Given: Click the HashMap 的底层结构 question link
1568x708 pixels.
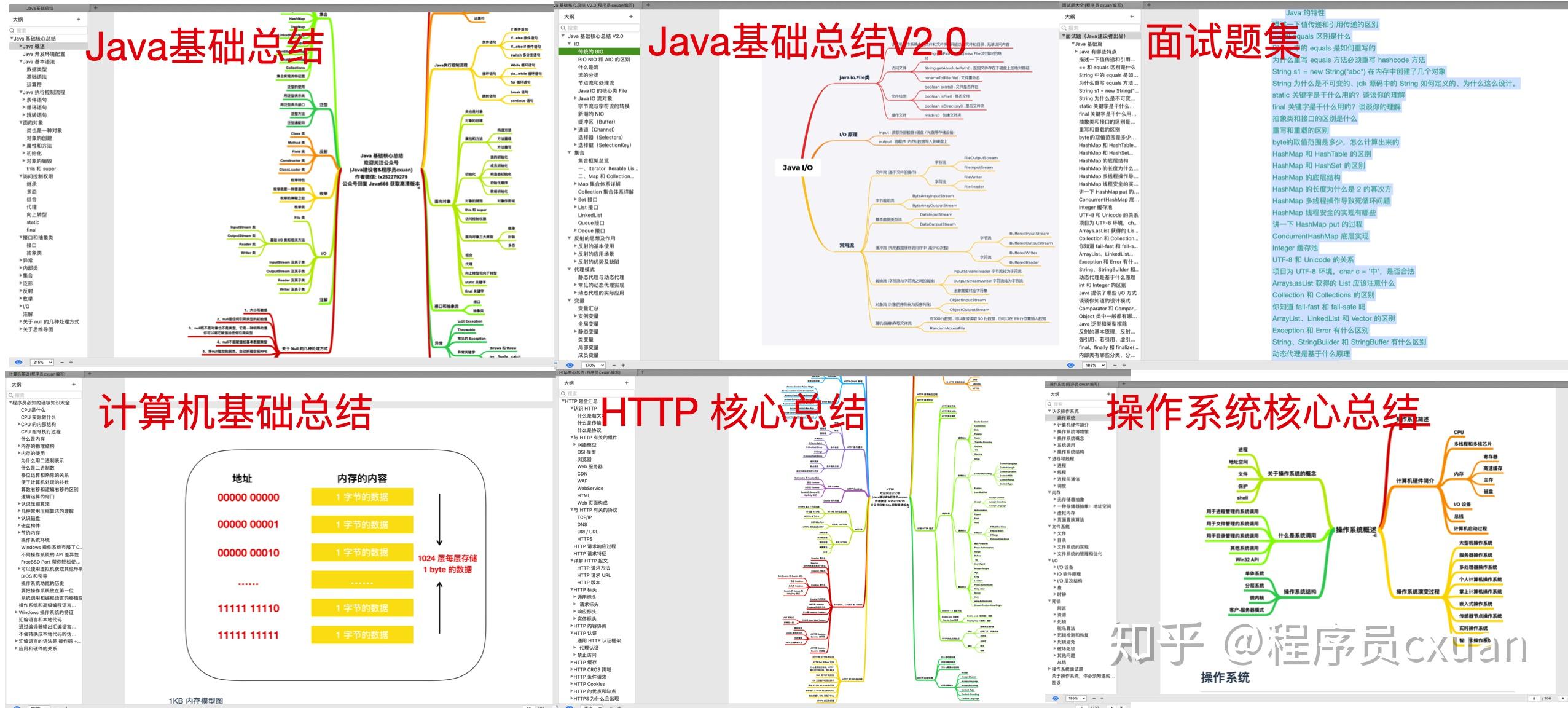Looking at the screenshot, I should click(x=1306, y=178).
